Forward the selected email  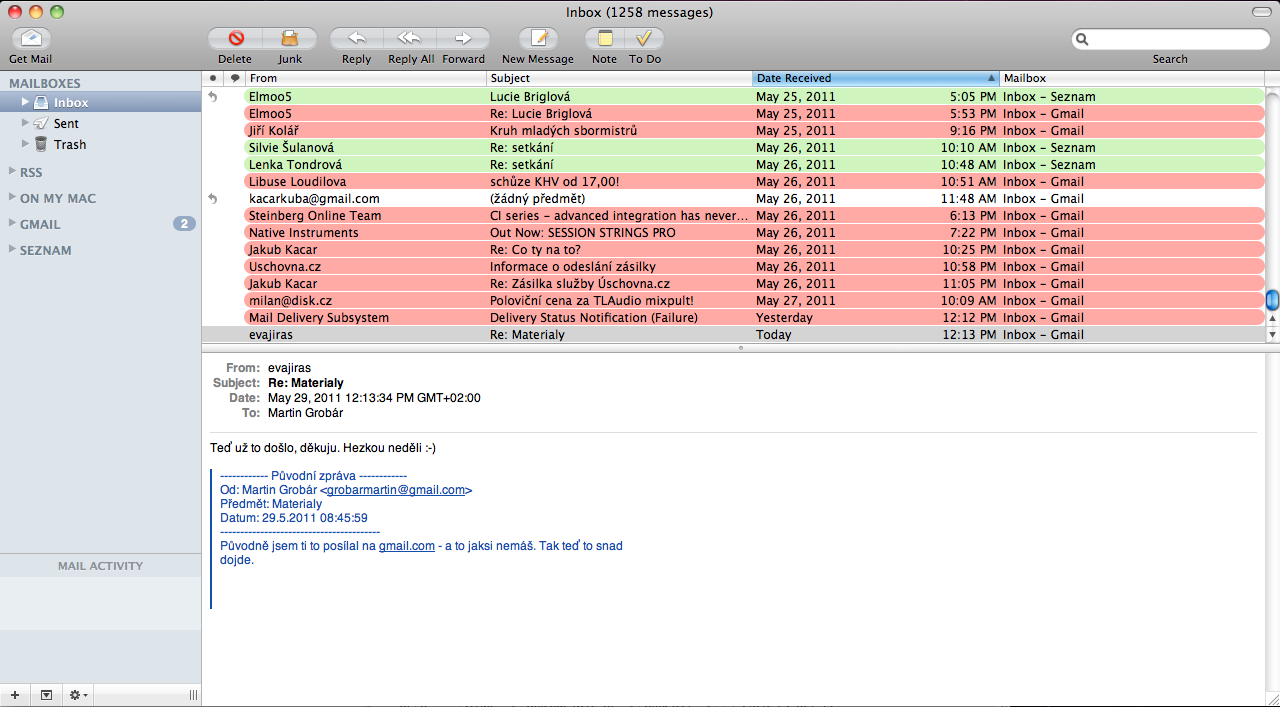coord(463,39)
